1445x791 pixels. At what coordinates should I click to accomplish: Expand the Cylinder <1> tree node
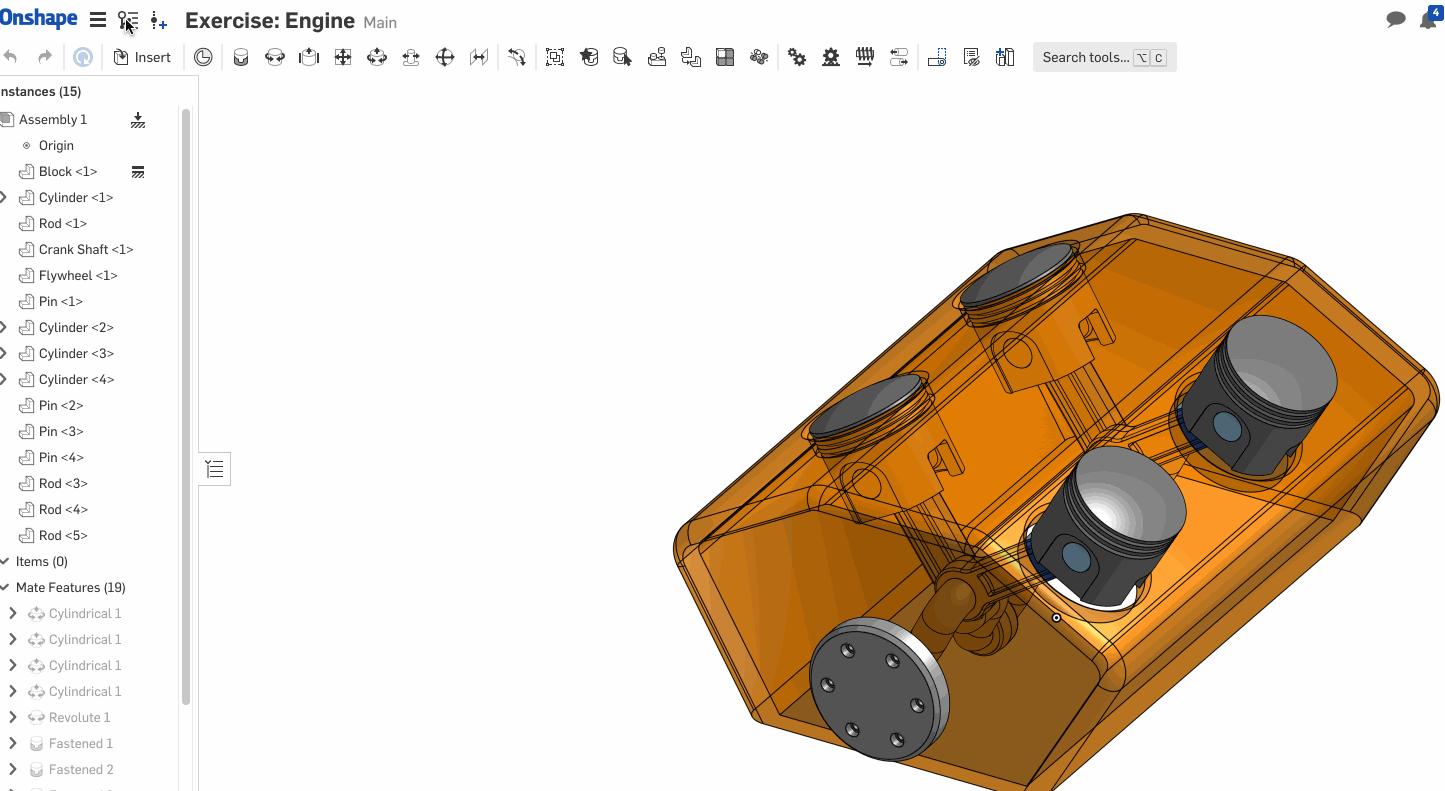click(5, 198)
